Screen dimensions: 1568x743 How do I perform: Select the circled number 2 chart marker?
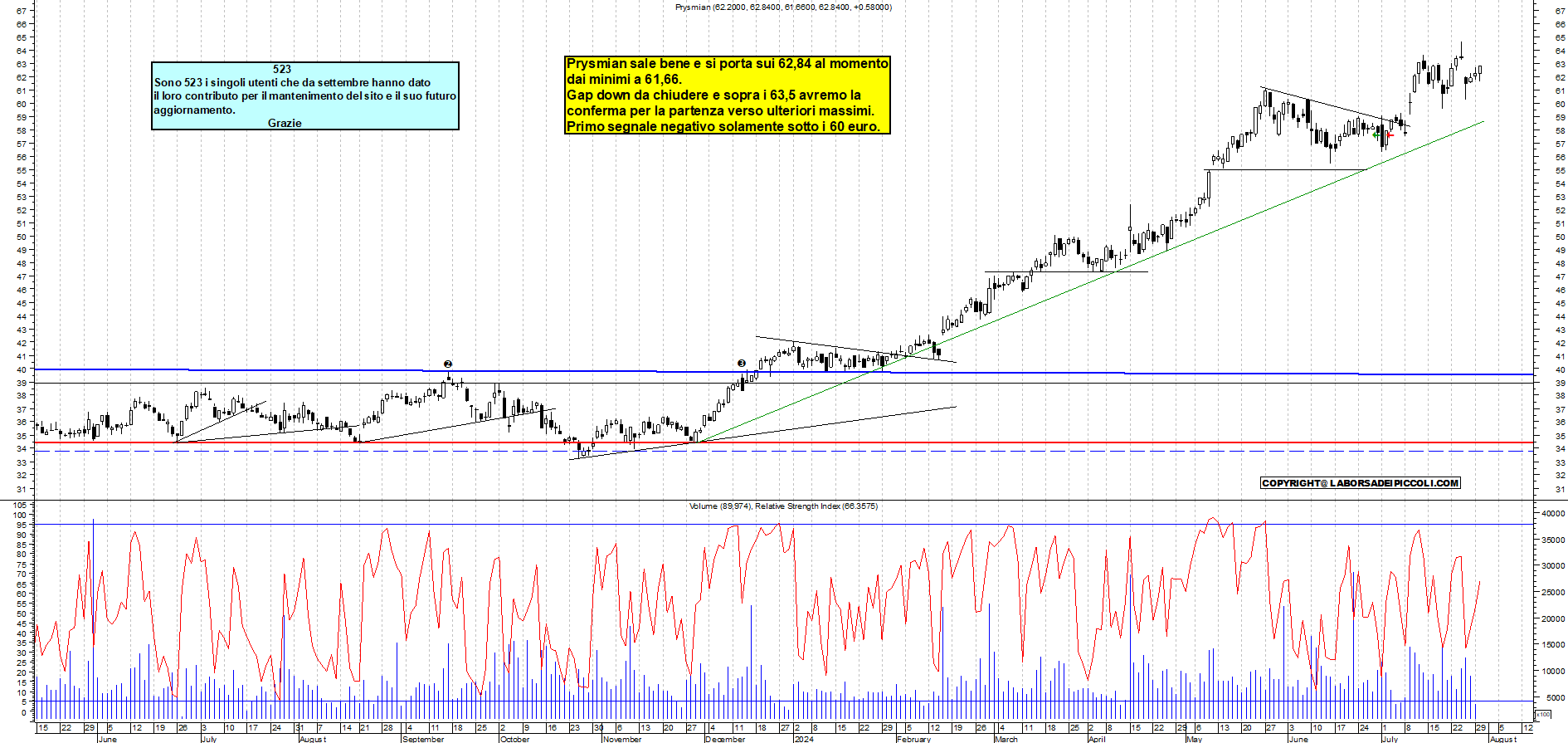point(448,364)
